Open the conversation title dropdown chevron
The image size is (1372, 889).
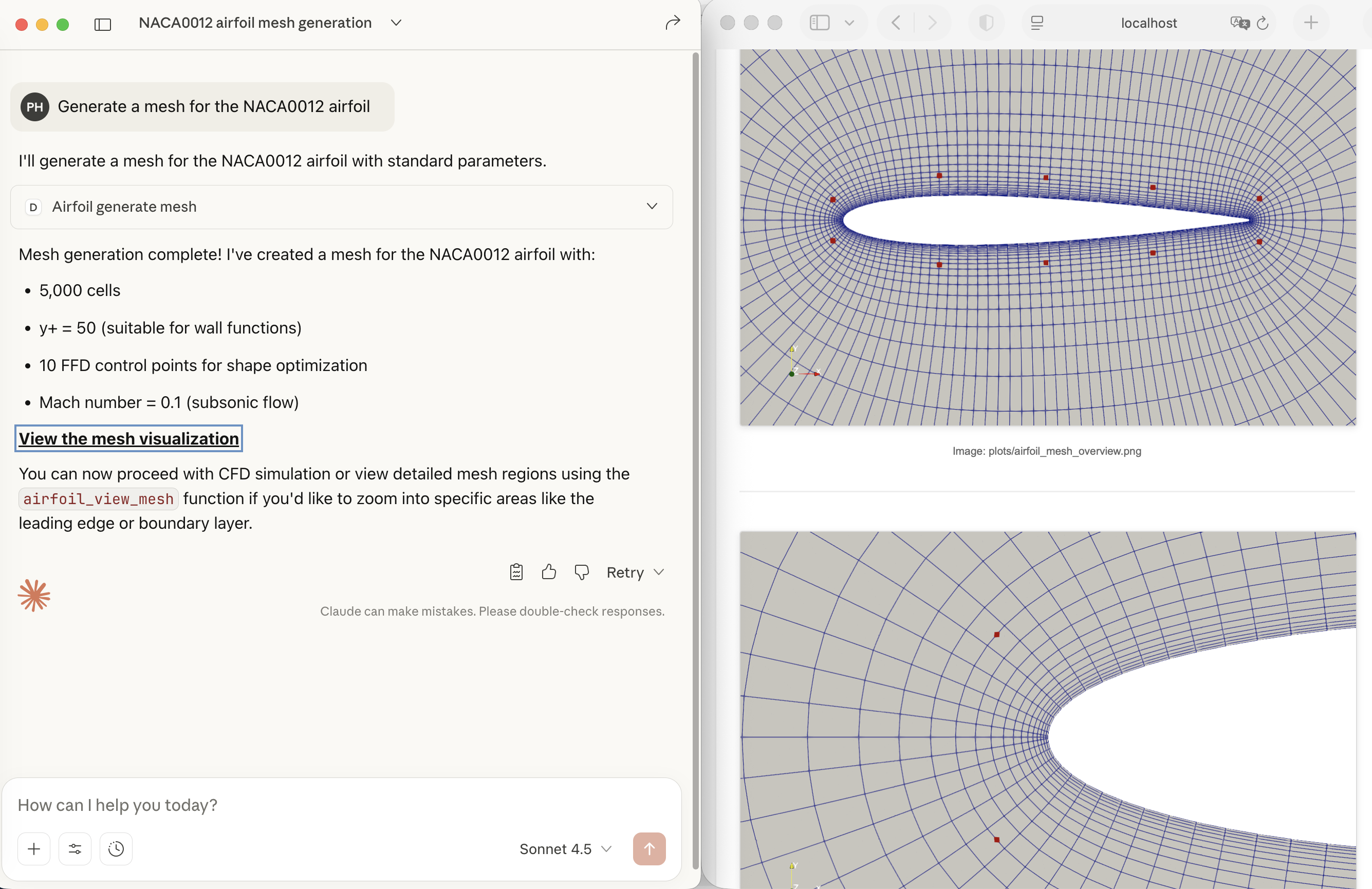(396, 23)
